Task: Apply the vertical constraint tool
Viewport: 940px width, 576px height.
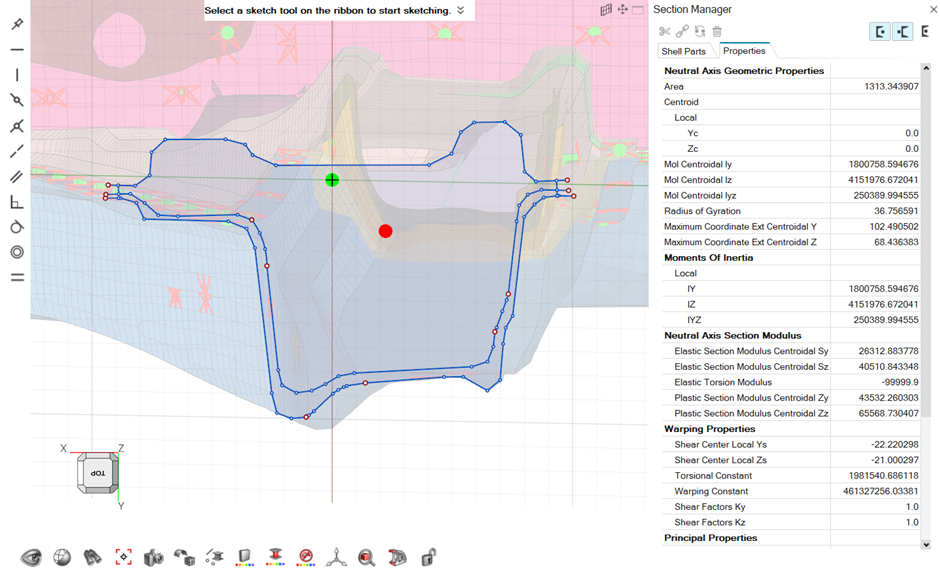Action: [17, 75]
